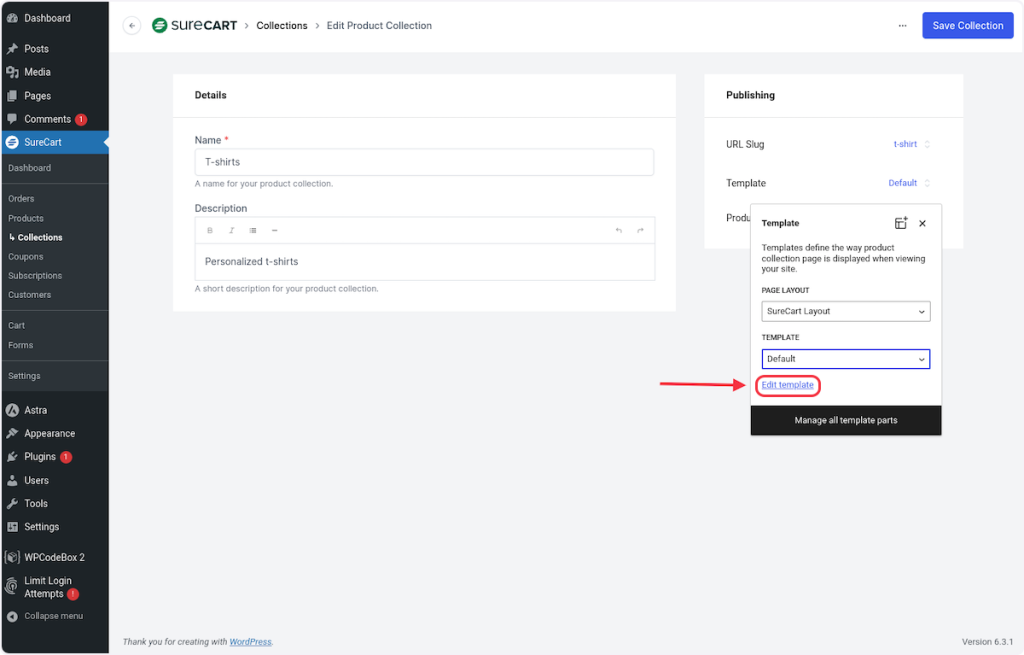Click the undo icon in description editor

coord(618,231)
